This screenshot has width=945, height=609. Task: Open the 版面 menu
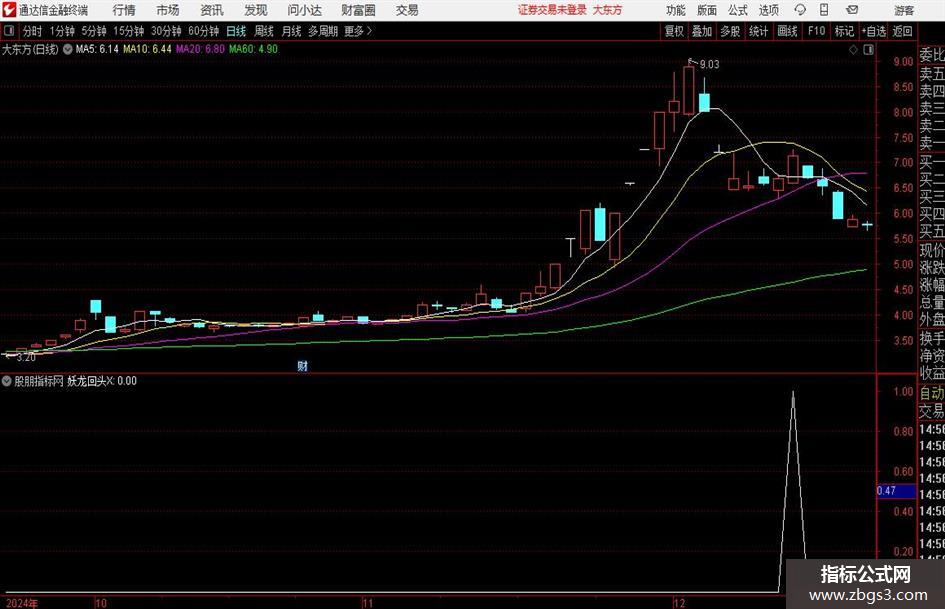[707, 10]
